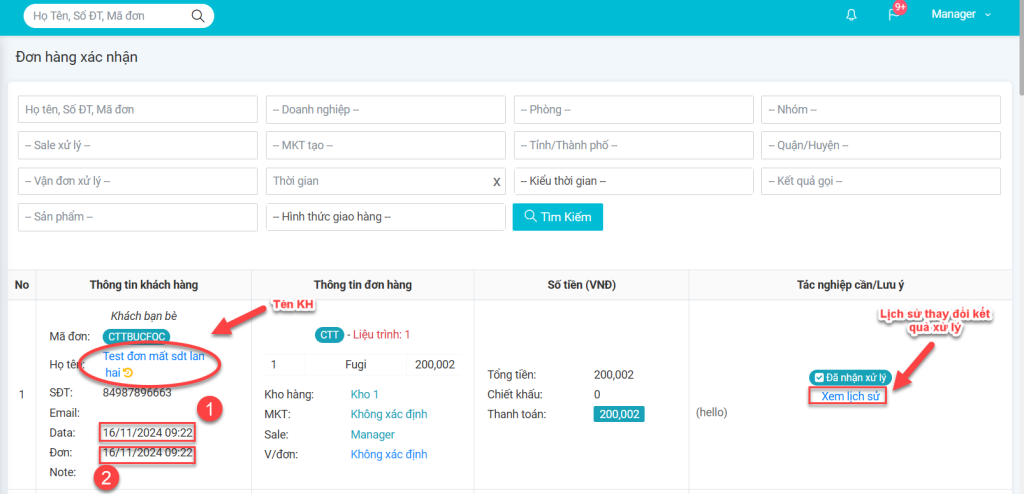Open the Xem lịch sử link
Viewport: 1024px width, 494px height.
(845, 397)
